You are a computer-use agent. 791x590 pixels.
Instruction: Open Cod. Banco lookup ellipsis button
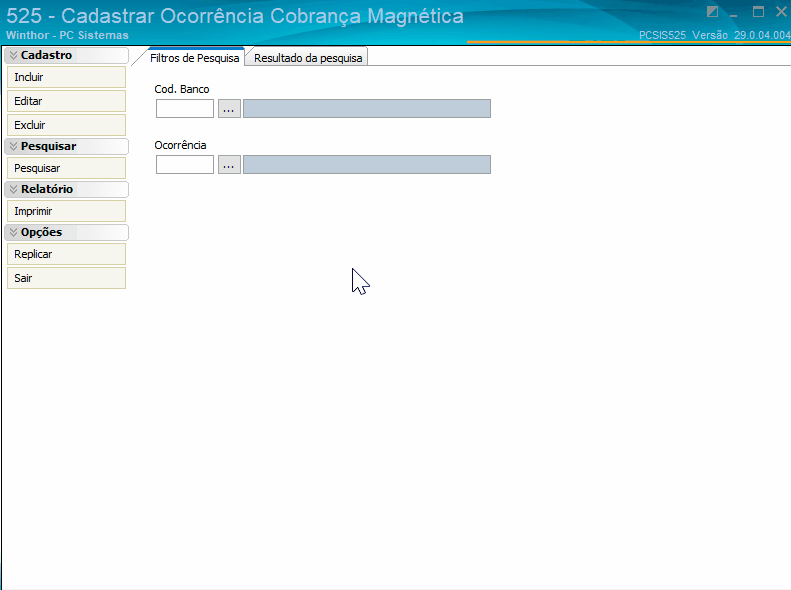(x=229, y=108)
